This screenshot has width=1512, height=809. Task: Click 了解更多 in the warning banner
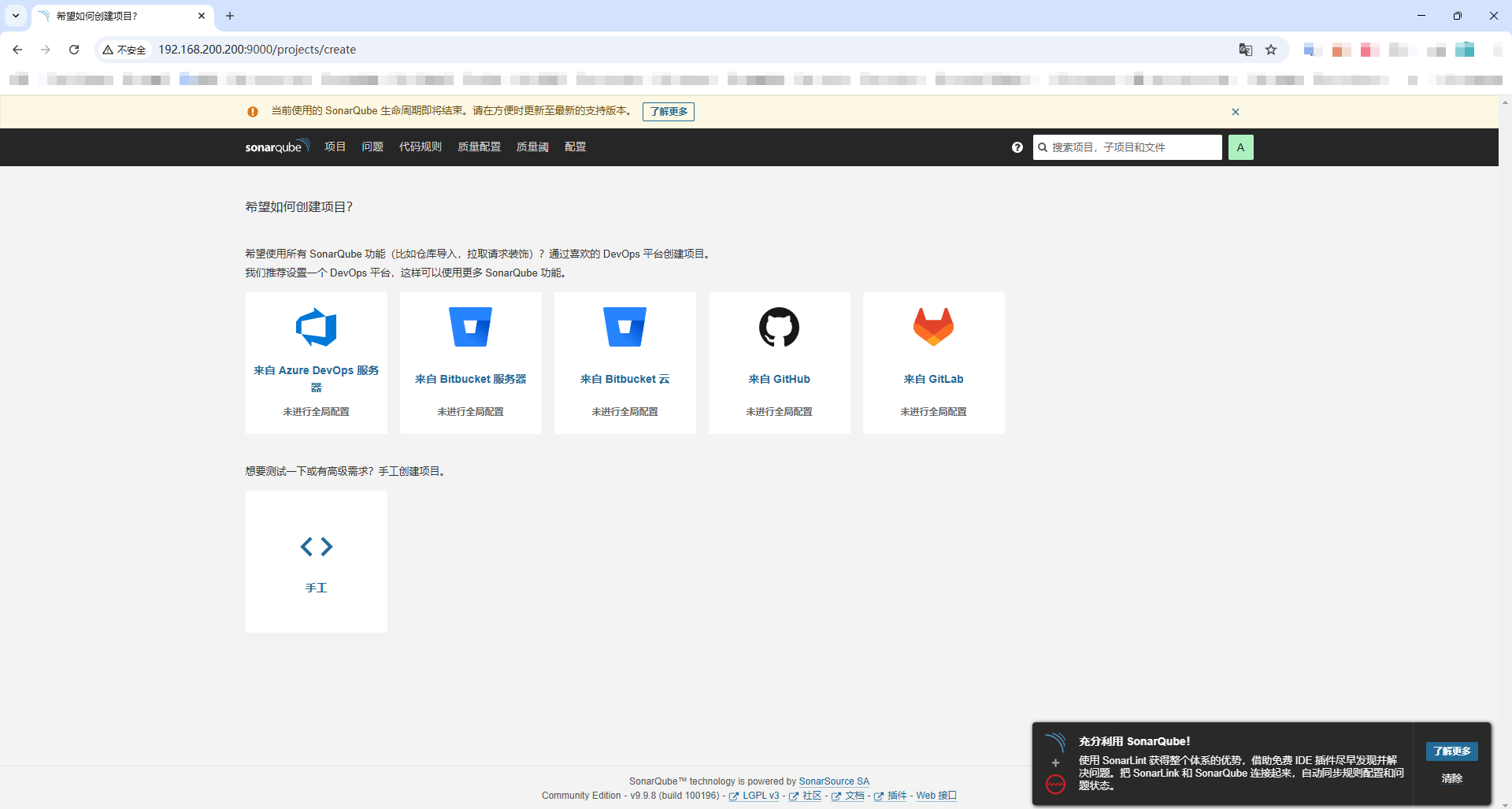[x=669, y=112]
